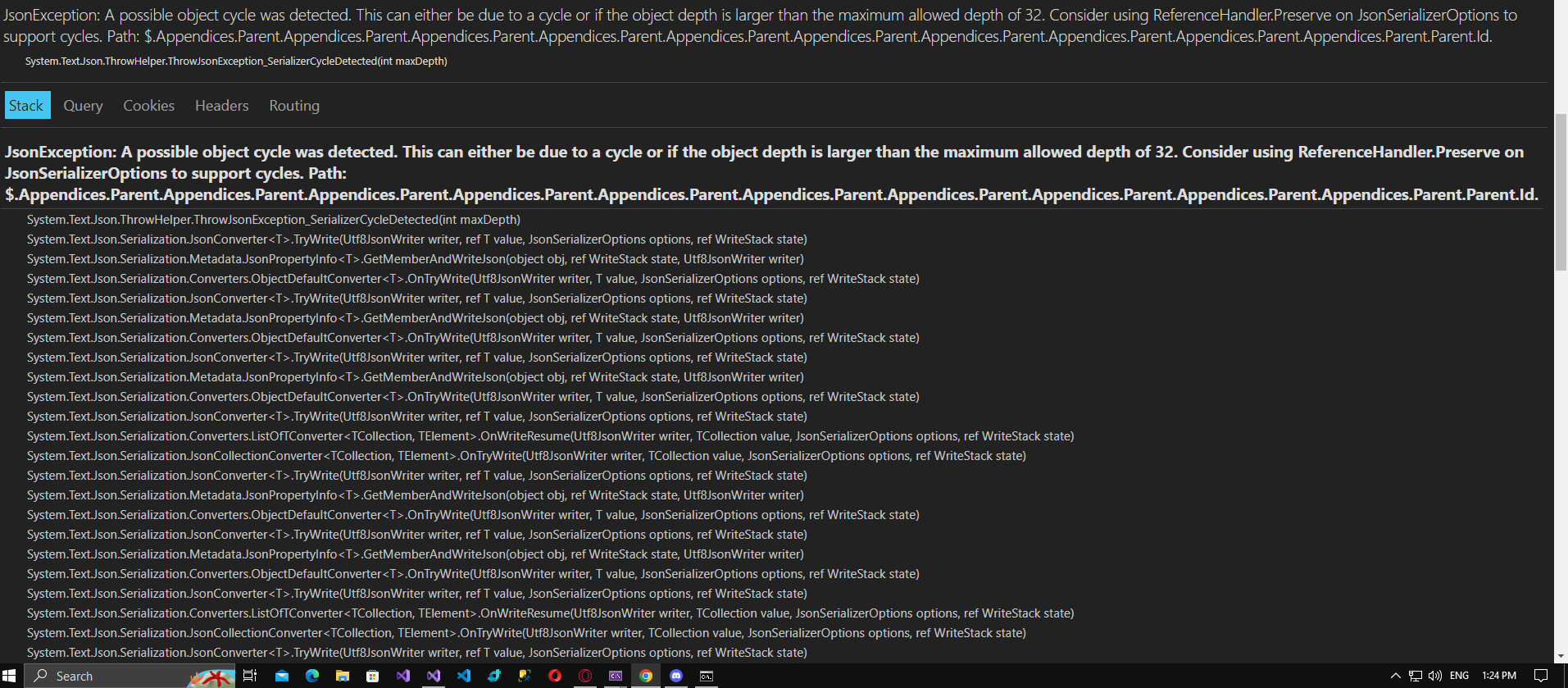Open Microsoft Edge from the taskbar

click(312, 676)
